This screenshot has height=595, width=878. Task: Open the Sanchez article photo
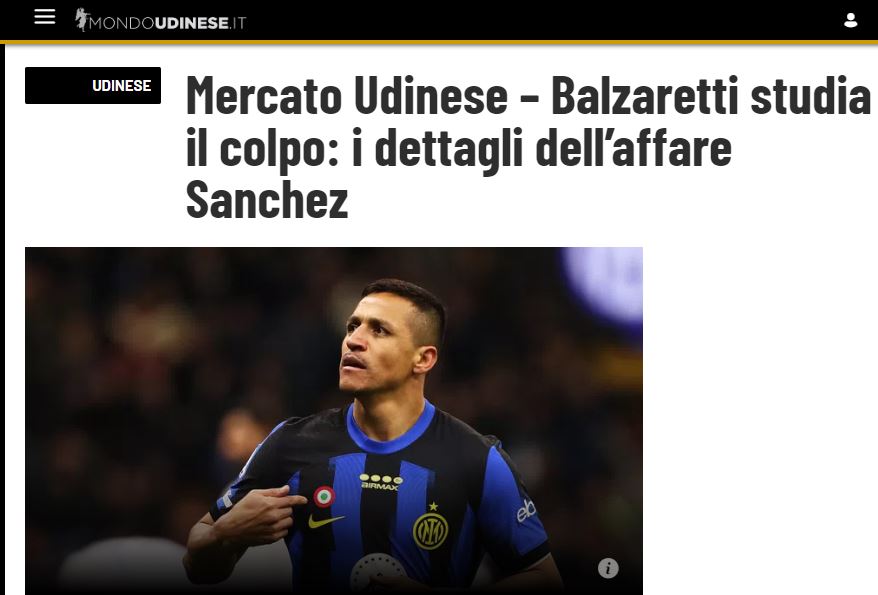pos(334,421)
